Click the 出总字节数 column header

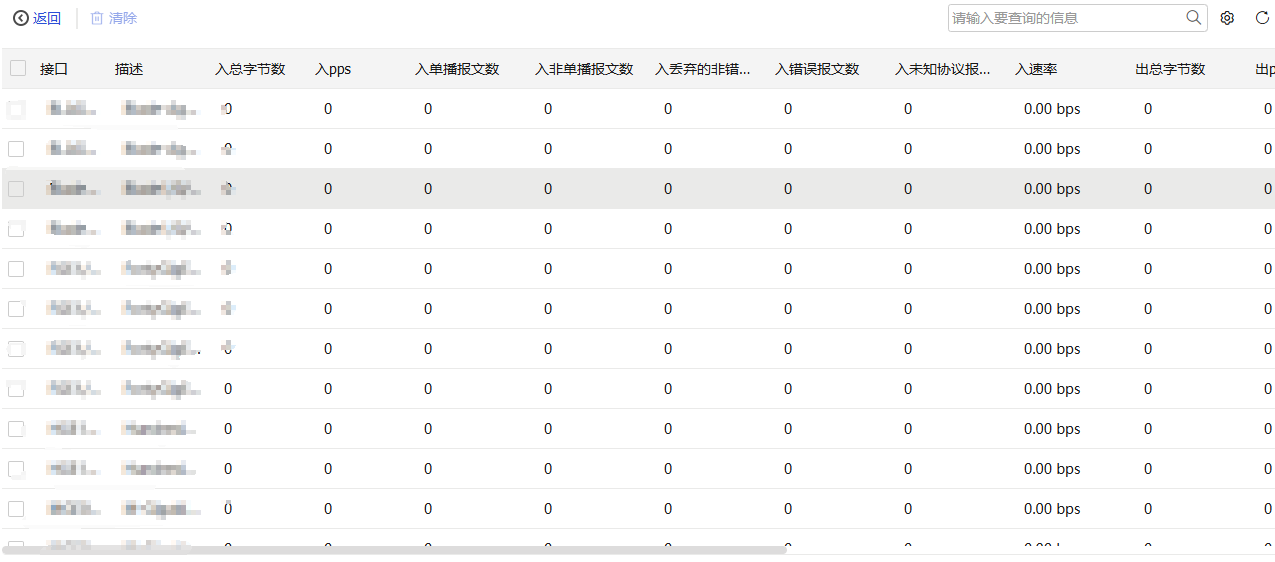point(1170,69)
